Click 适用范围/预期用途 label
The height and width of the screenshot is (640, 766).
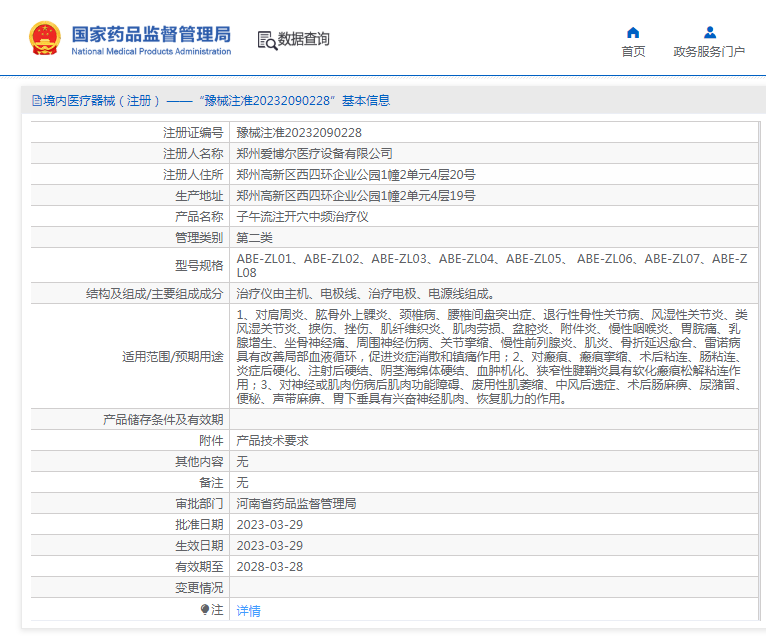[x=172, y=357]
